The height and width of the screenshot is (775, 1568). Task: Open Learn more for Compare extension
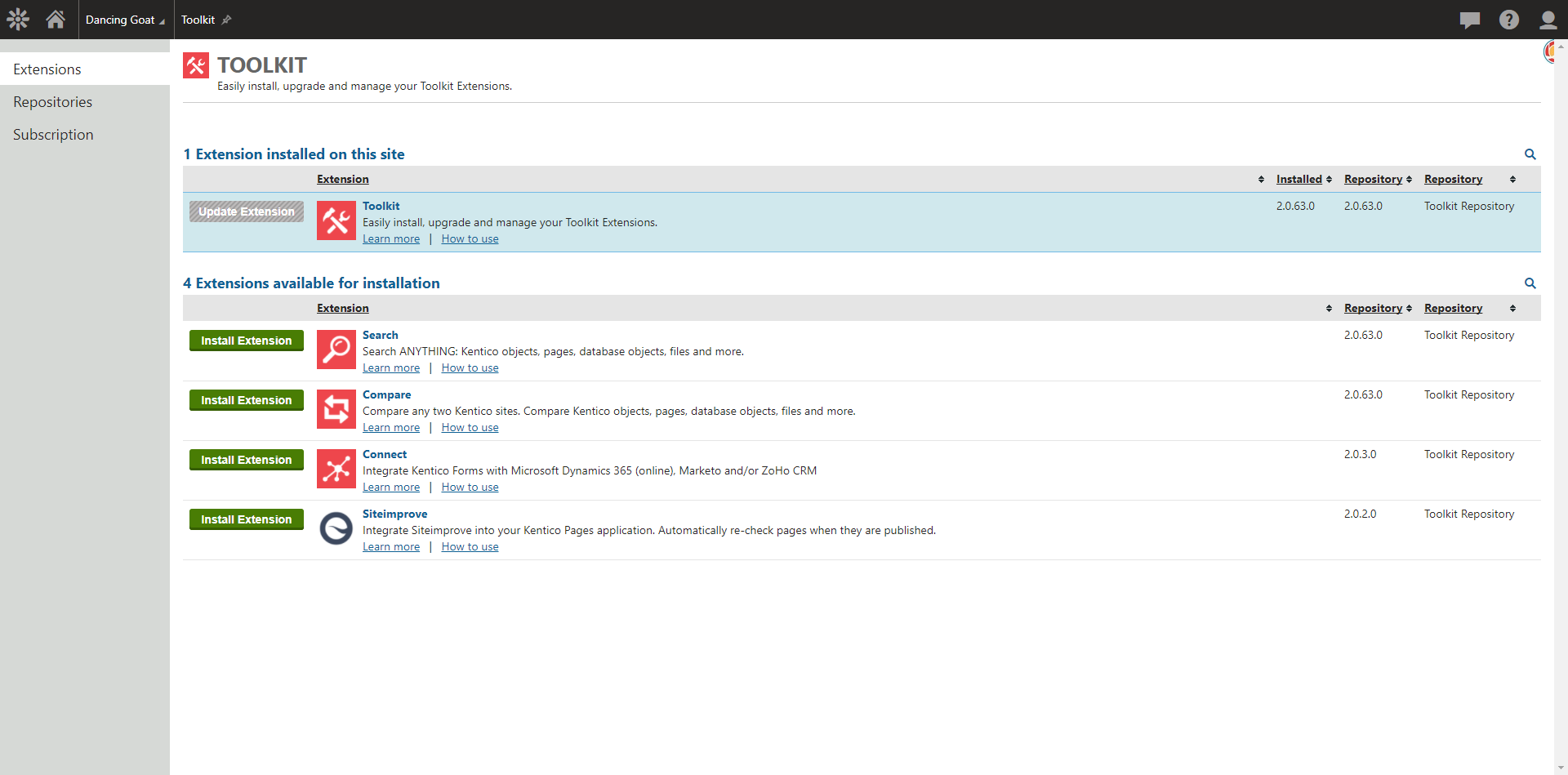[391, 428]
